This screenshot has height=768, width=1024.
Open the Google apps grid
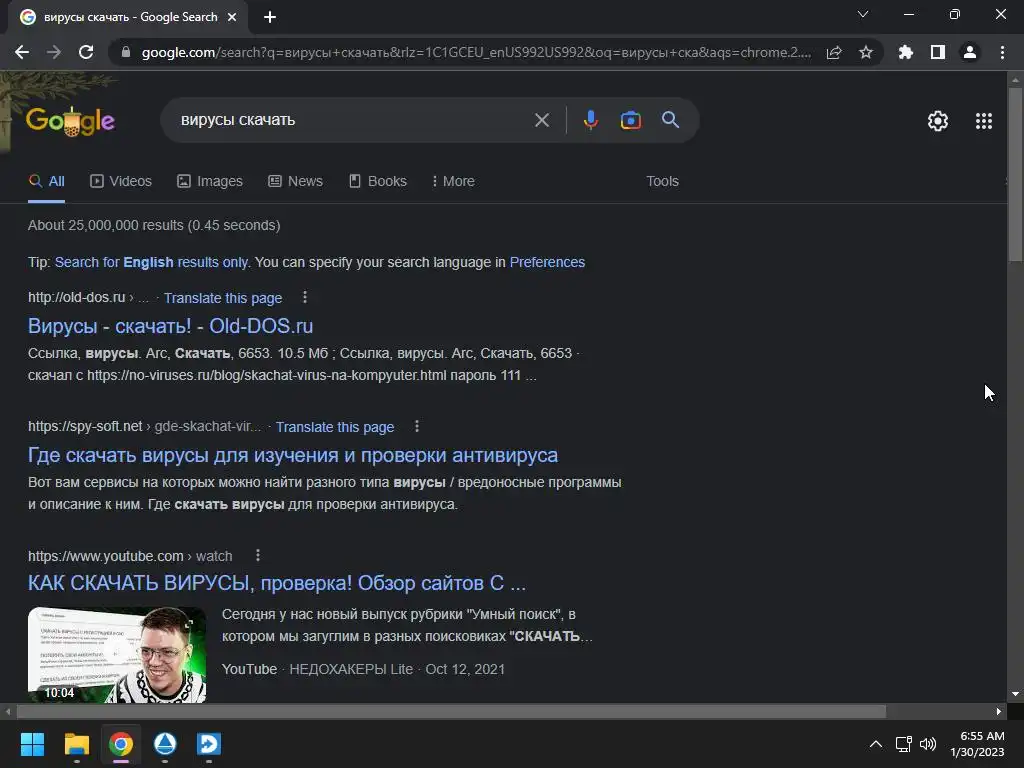(984, 121)
